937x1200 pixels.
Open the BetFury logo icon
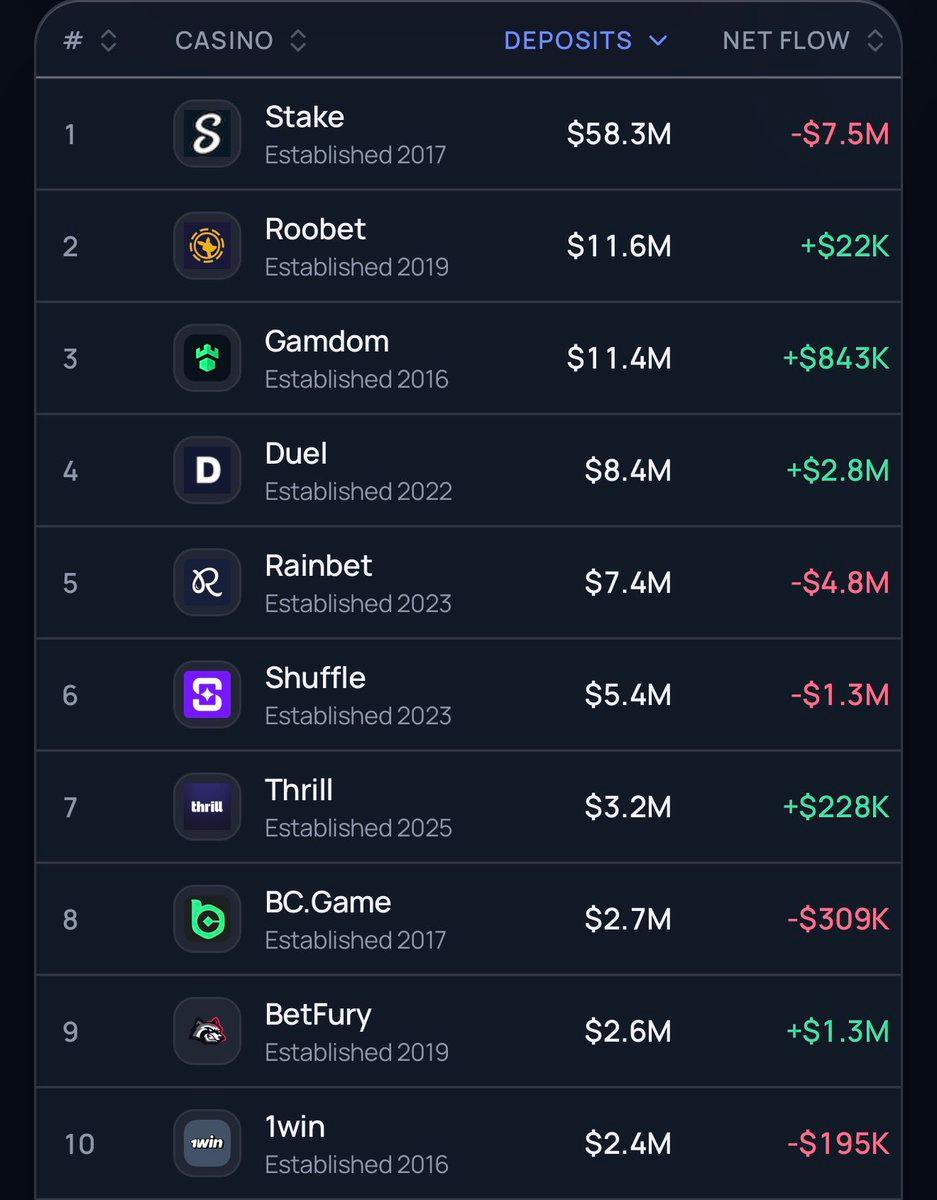[x=207, y=1030]
